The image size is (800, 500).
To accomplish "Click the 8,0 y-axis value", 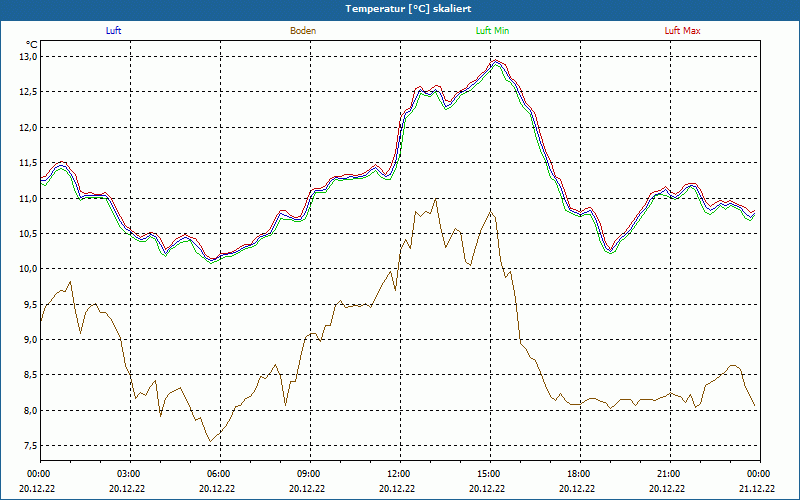I will pyautogui.click(x=32, y=411).
